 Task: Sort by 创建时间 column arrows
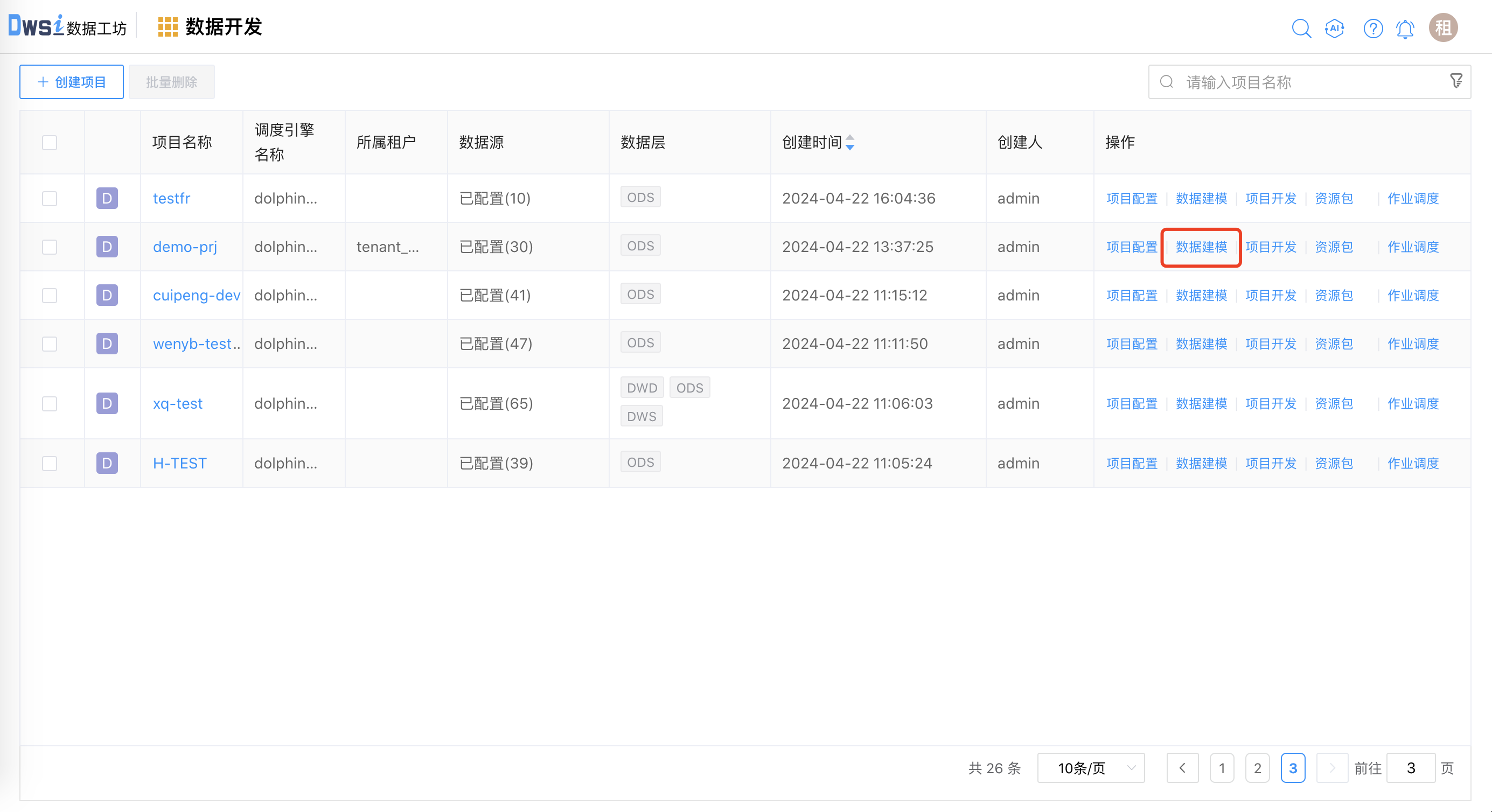tap(849, 143)
